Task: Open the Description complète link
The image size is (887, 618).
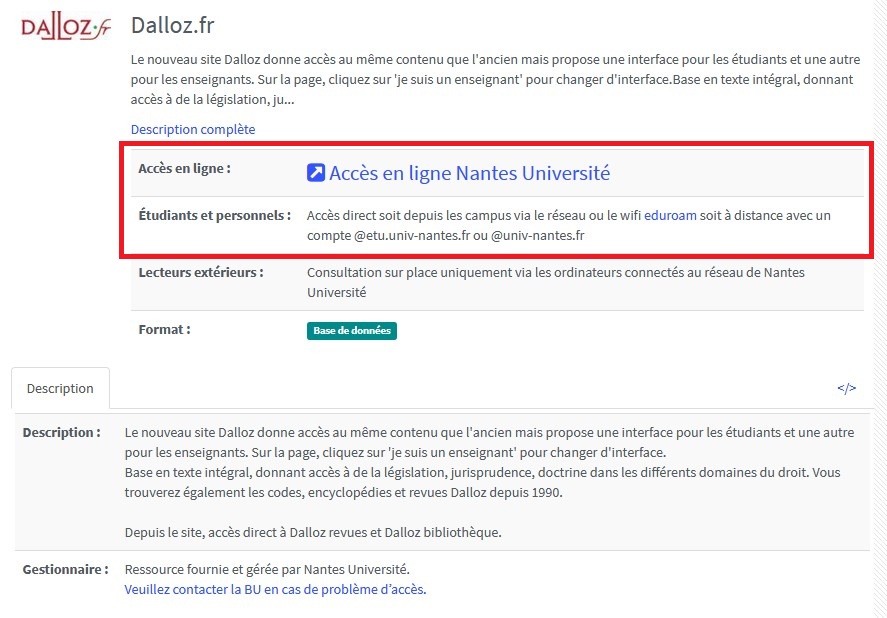Action: [193, 129]
